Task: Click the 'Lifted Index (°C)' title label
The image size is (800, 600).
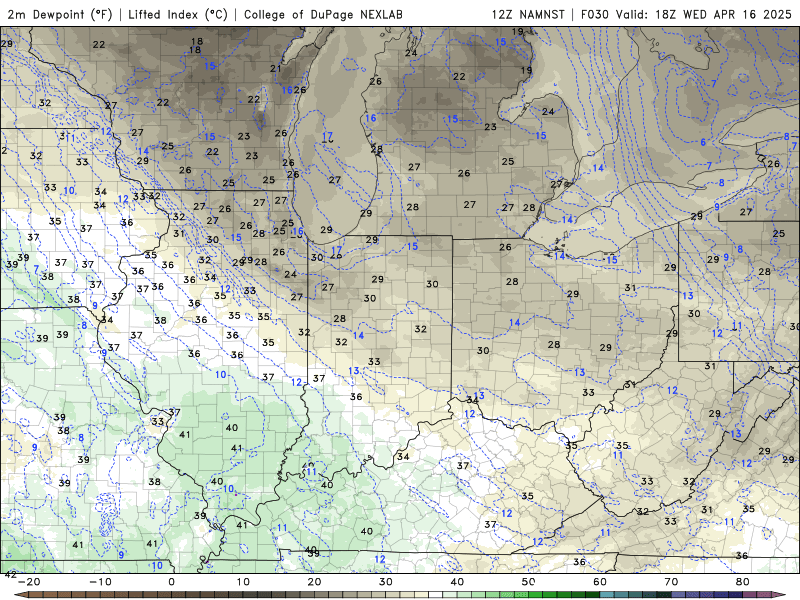Action: point(178,14)
